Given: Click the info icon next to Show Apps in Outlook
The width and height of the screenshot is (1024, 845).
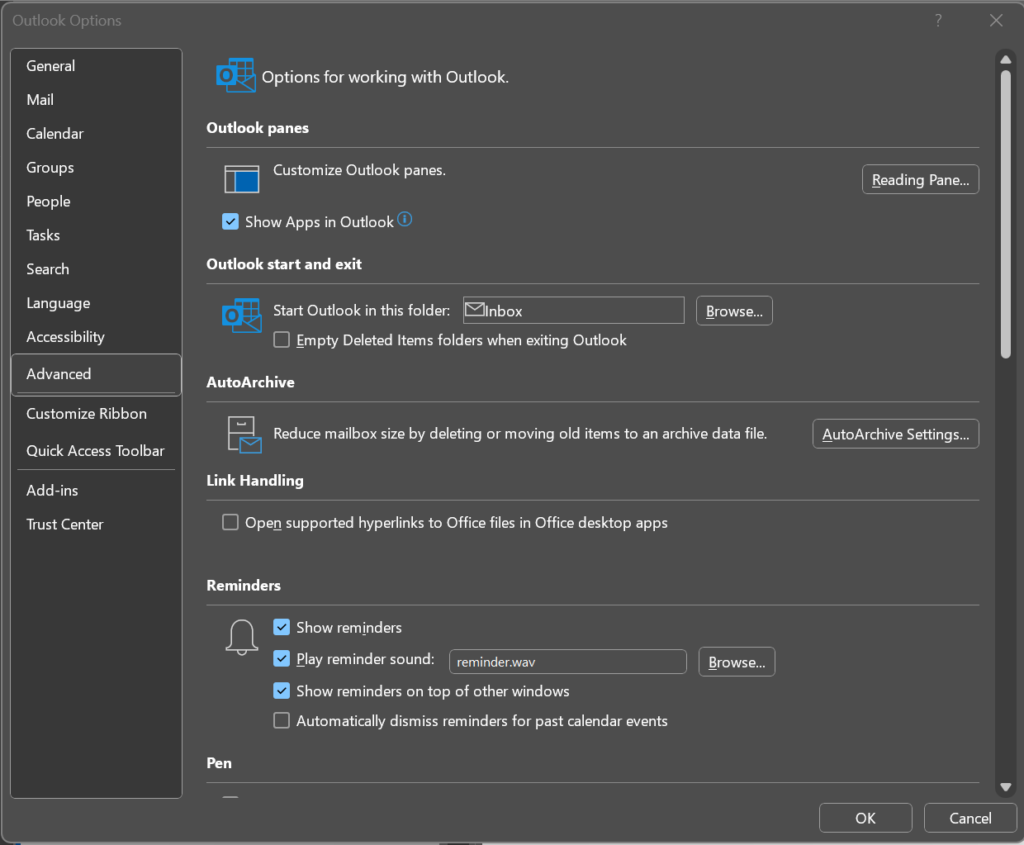Looking at the screenshot, I should point(405,219).
